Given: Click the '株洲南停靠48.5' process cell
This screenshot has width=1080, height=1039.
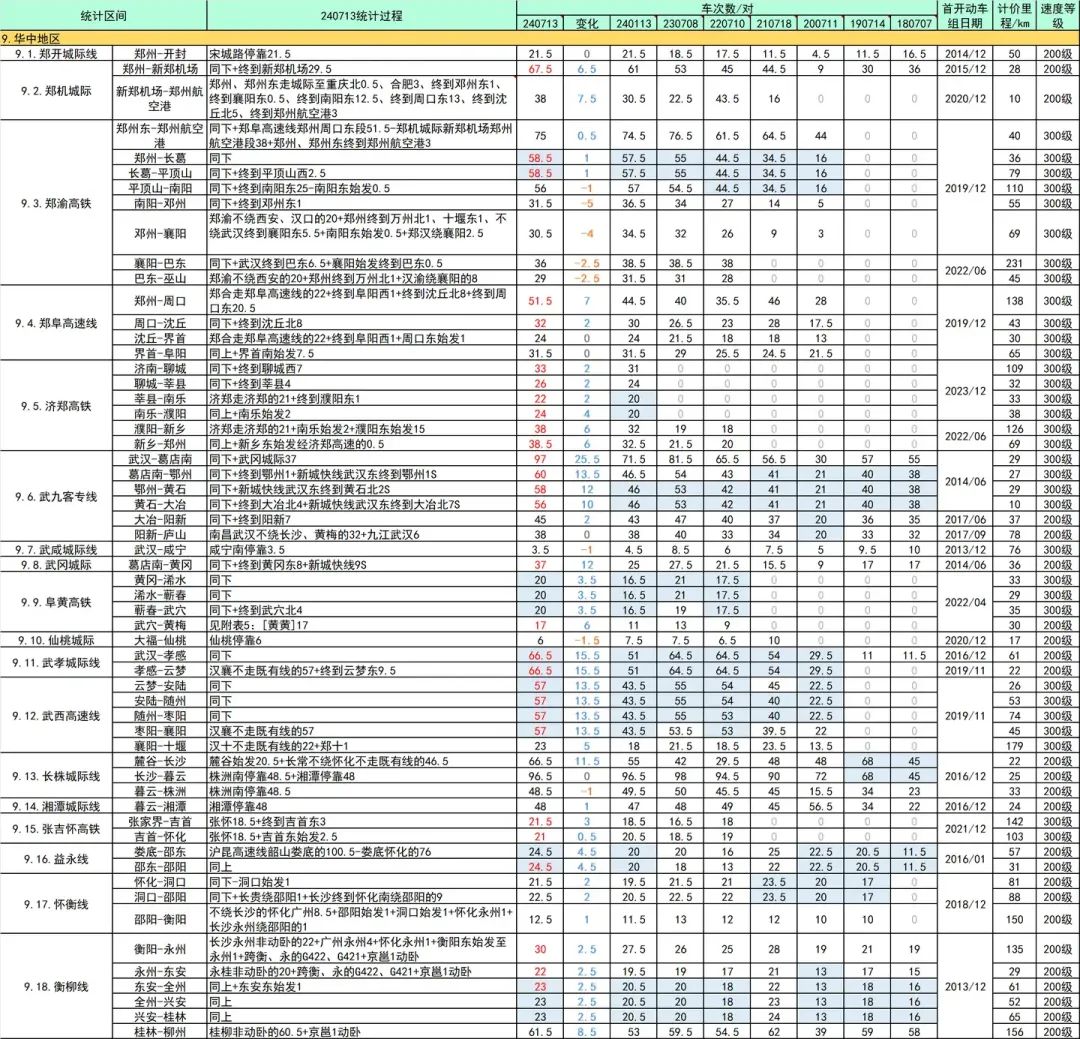Looking at the screenshot, I should pos(362,792).
